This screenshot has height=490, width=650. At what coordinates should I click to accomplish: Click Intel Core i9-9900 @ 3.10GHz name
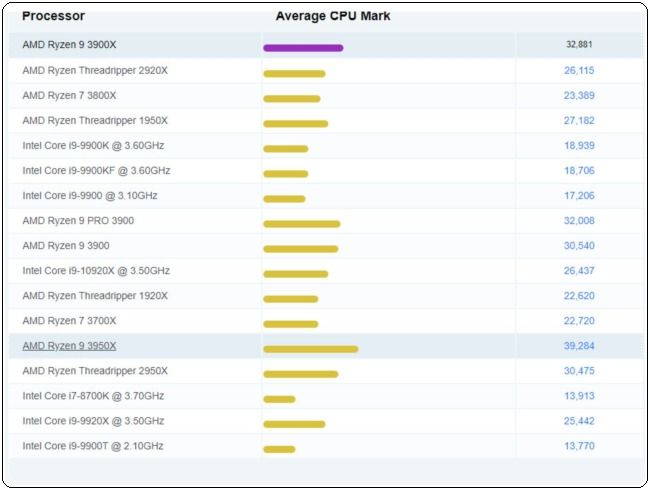coord(90,195)
